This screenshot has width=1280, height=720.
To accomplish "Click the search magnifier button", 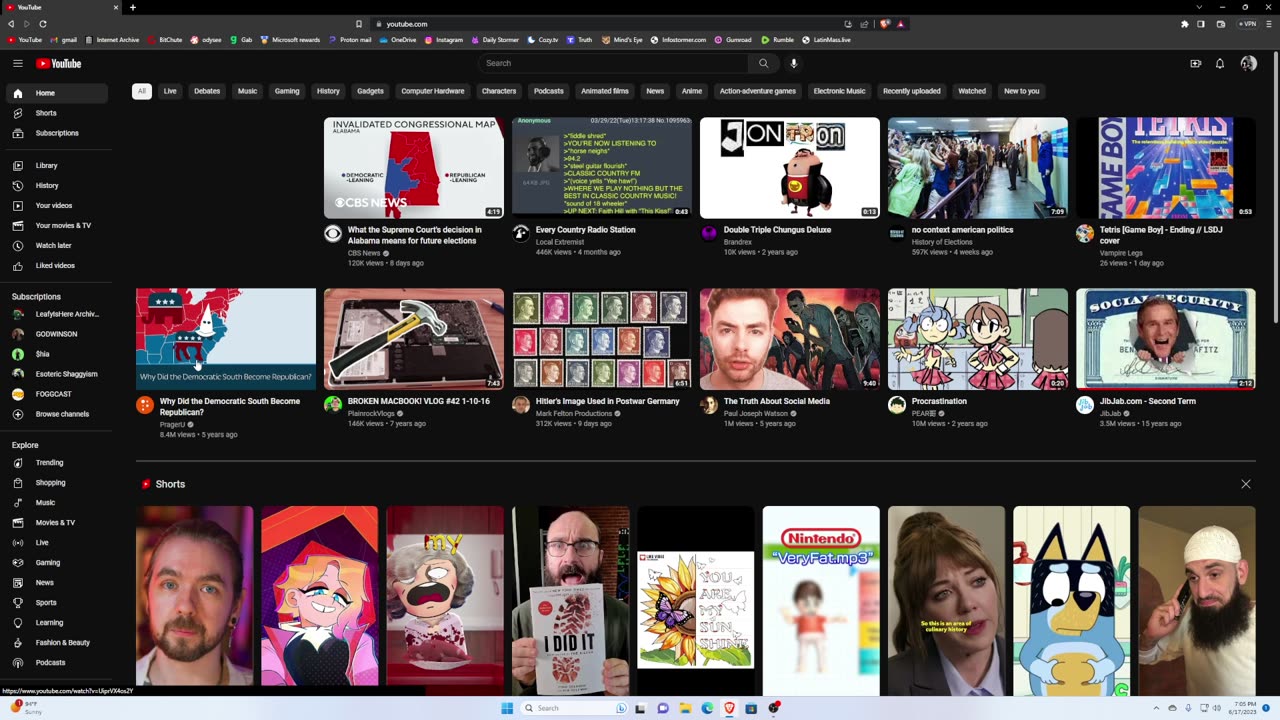I will pos(763,63).
